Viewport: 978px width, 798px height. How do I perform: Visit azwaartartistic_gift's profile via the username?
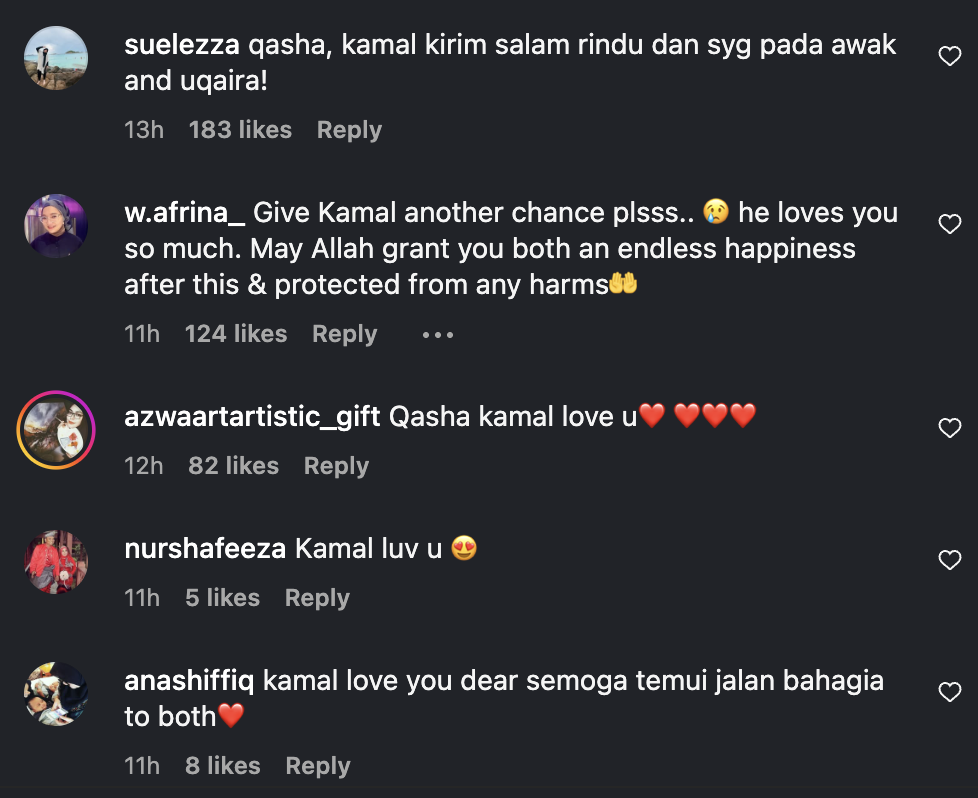[x=252, y=417]
